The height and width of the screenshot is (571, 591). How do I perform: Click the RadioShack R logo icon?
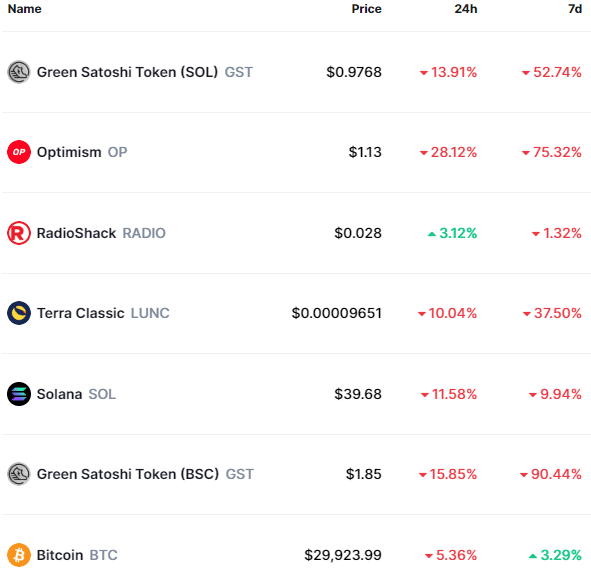(x=19, y=233)
